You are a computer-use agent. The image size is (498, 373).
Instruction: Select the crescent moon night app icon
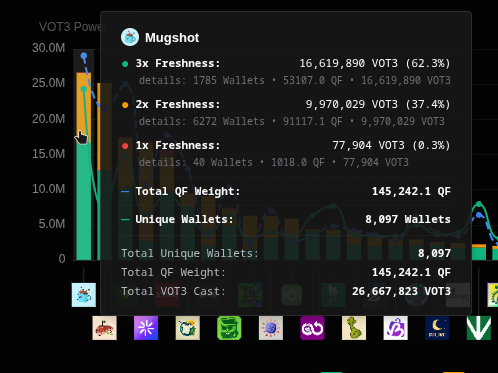[437, 328]
